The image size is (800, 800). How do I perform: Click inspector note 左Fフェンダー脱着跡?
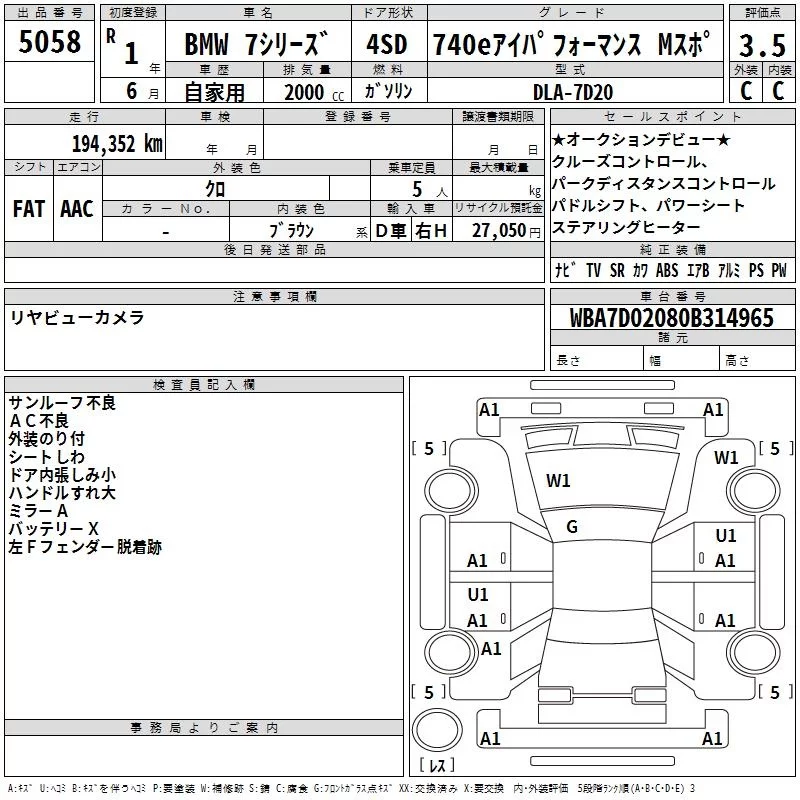click(x=85, y=547)
